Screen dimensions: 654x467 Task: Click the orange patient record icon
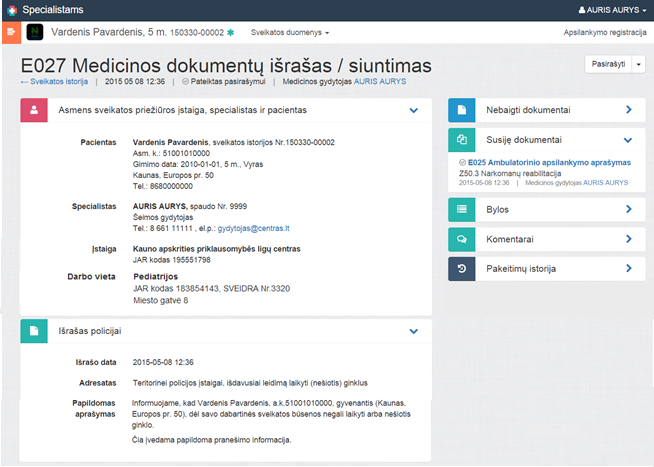tap(10, 33)
